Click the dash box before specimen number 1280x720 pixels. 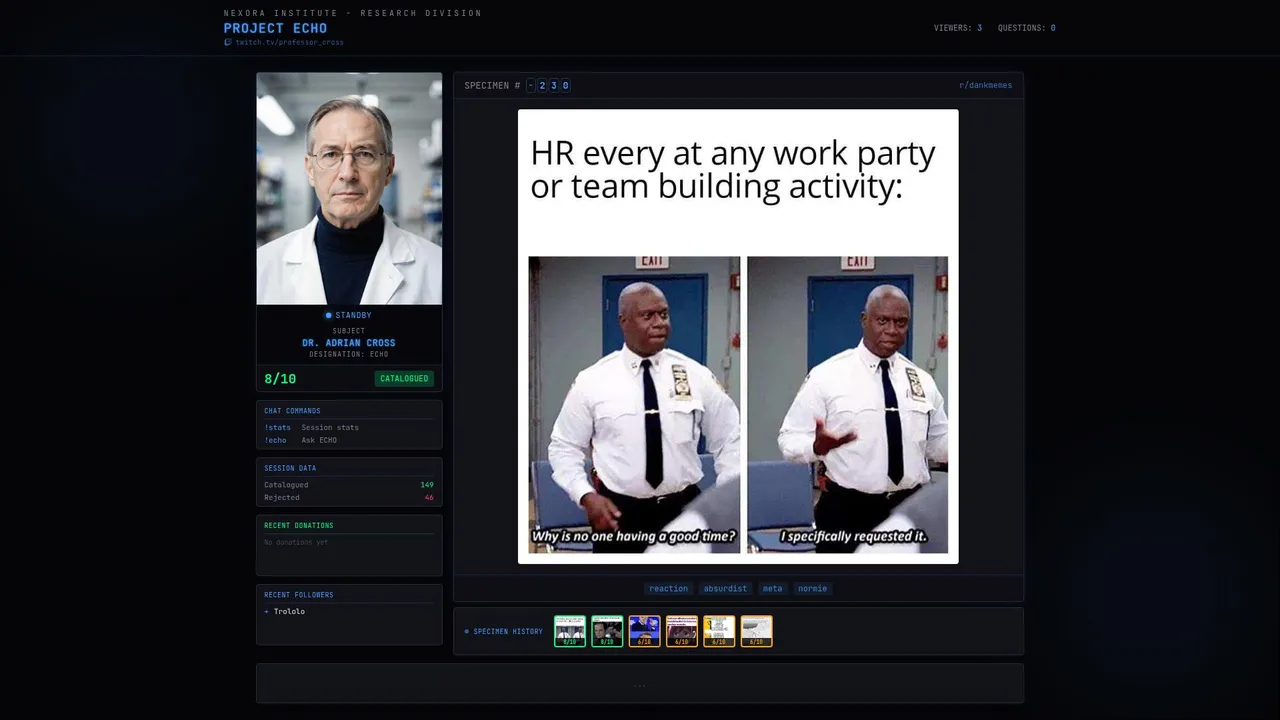coord(531,85)
